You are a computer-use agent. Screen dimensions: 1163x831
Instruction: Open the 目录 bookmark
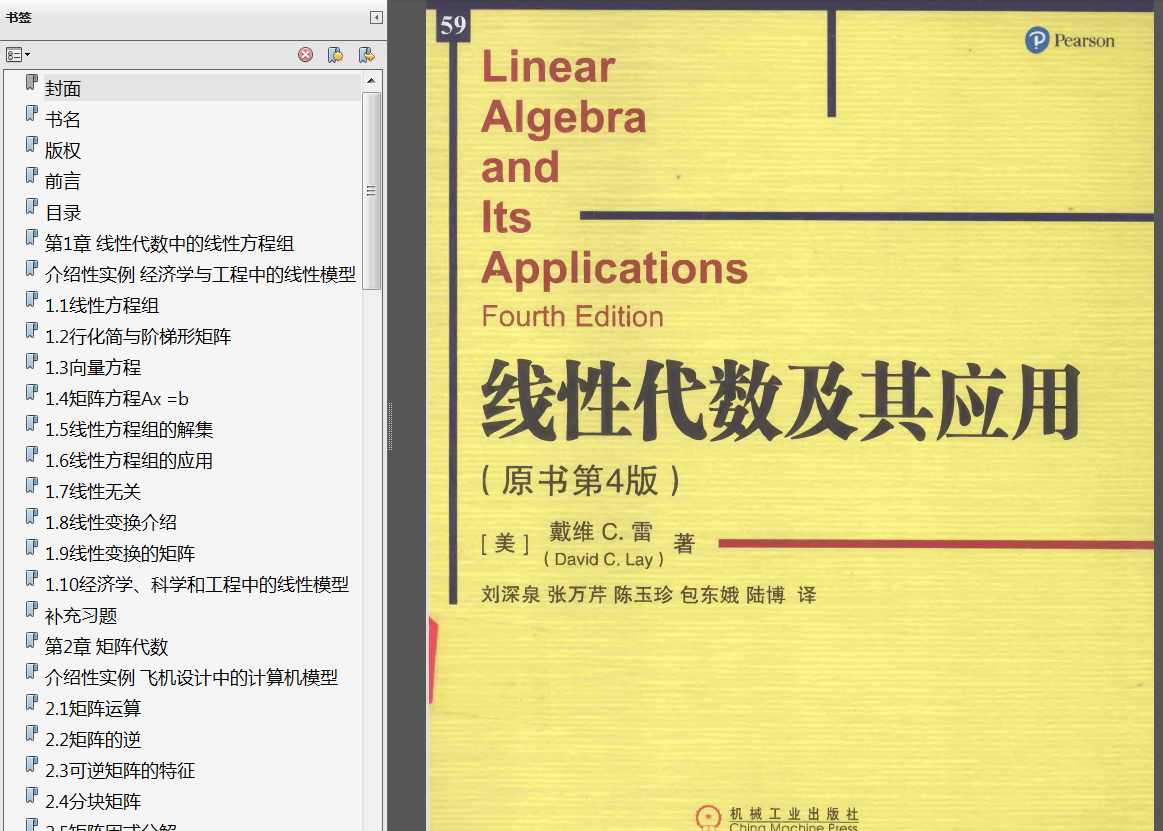pos(63,213)
